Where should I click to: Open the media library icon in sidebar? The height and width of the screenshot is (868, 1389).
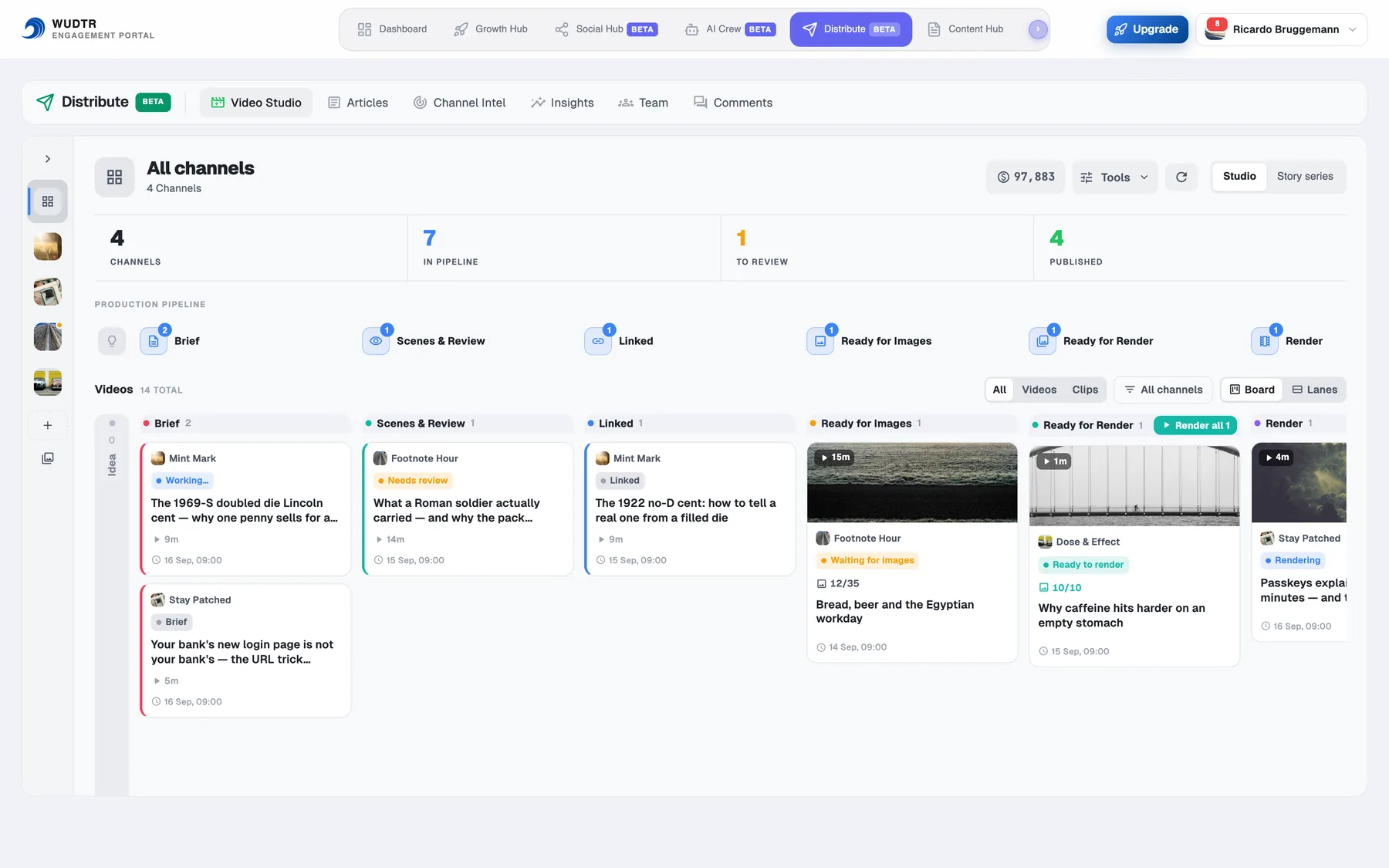tap(48, 458)
